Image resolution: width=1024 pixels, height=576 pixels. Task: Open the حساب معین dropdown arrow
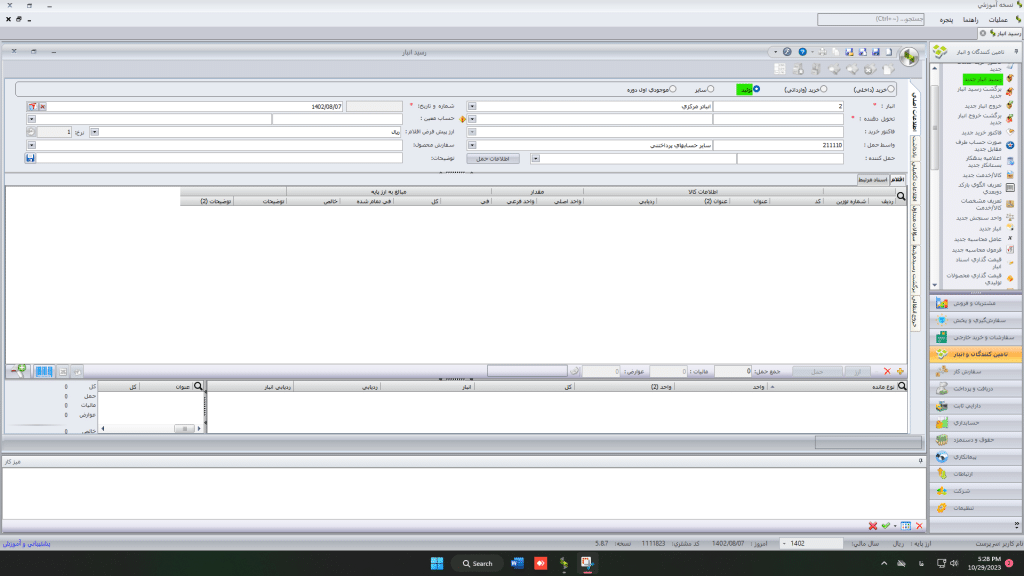click(31, 119)
